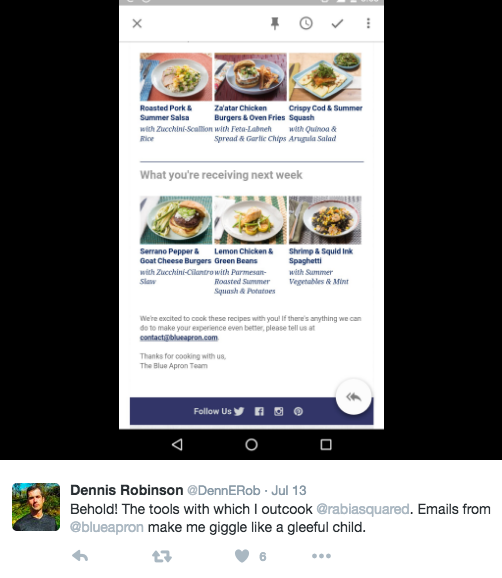The height and width of the screenshot is (578, 502).
Task: Open Blue Apron's Twitter icon in footer
Action: 239,411
